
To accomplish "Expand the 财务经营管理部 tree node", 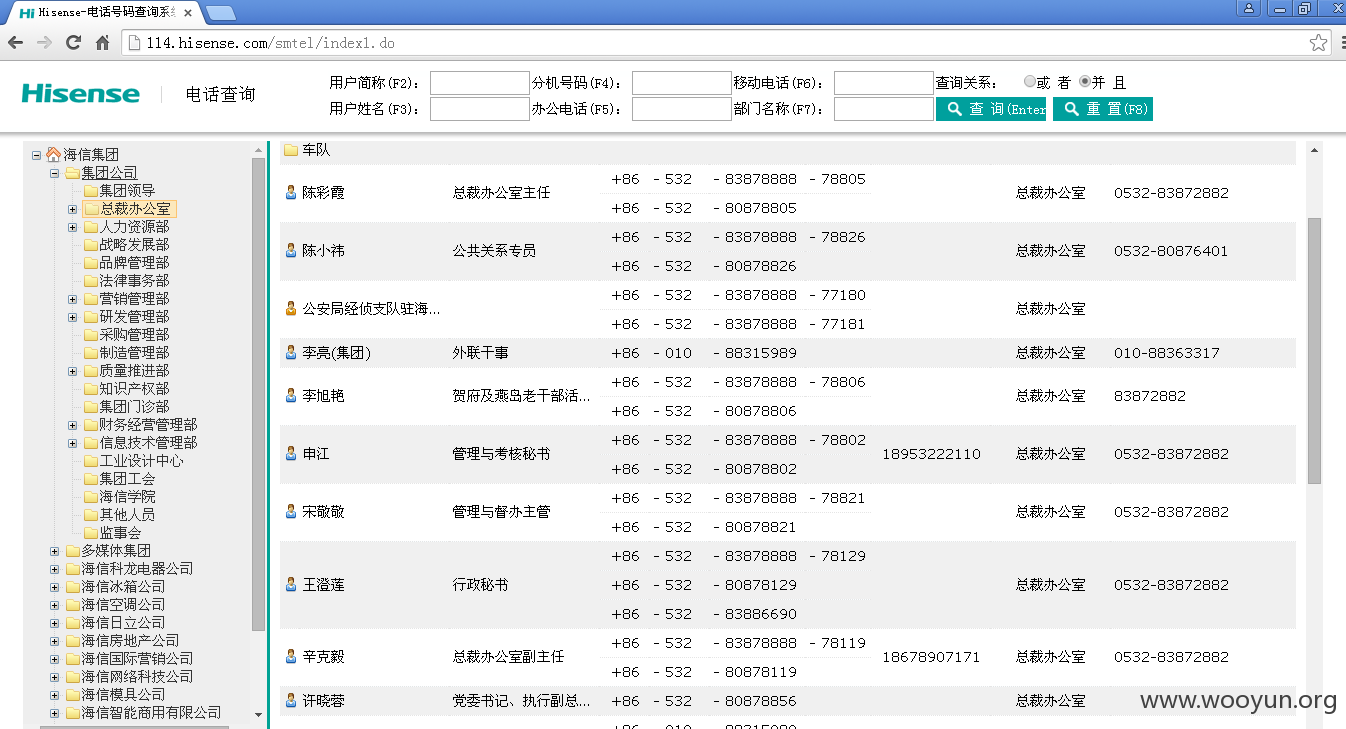I will click(72, 425).
